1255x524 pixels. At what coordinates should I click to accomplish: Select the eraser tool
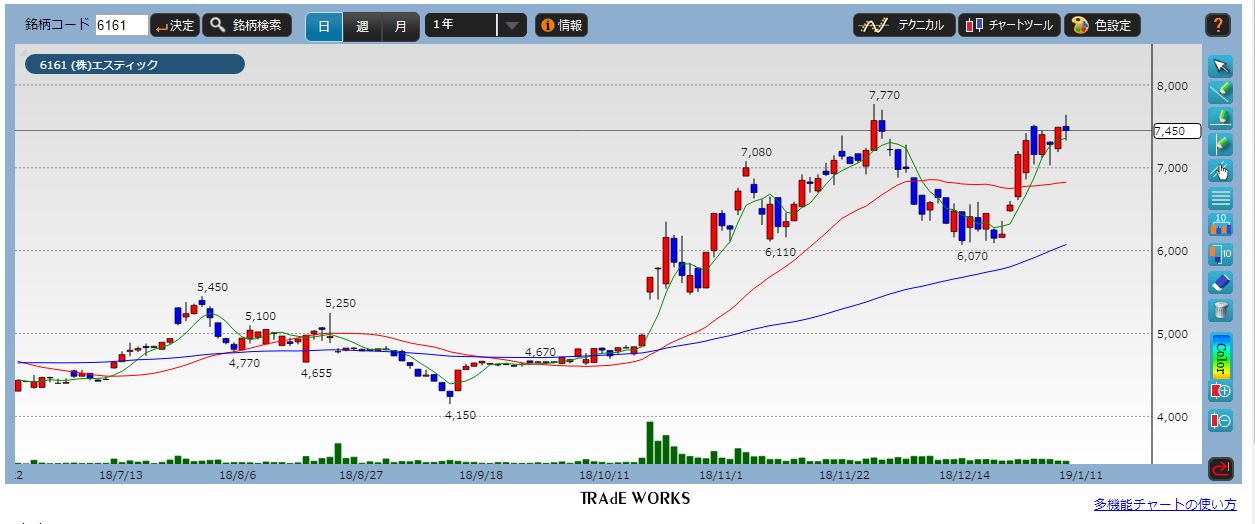coord(1220,282)
